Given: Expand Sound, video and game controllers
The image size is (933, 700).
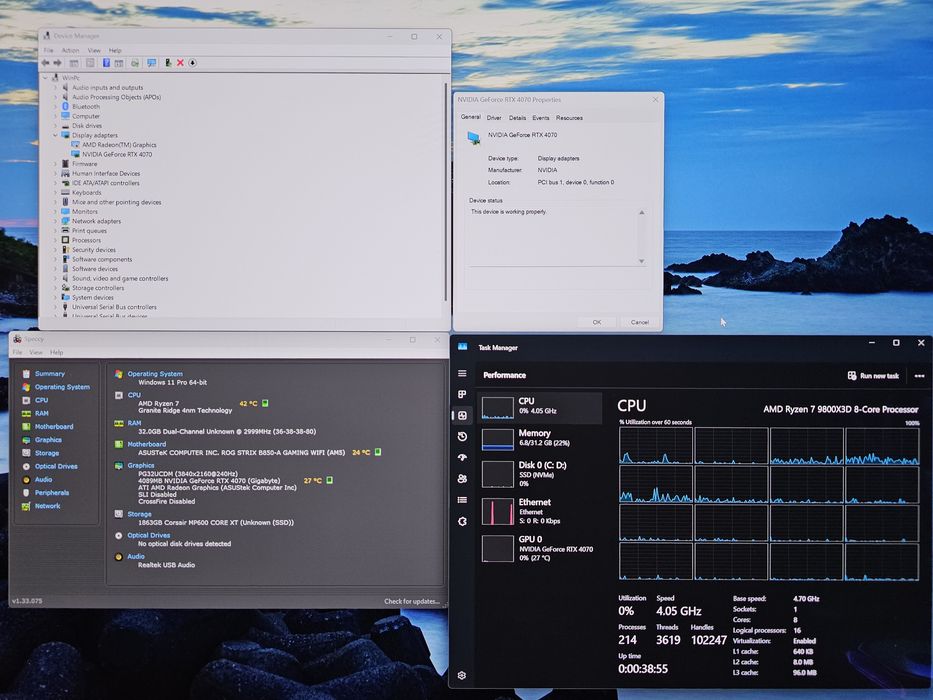Looking at the screenshot, I should [55, 278].
